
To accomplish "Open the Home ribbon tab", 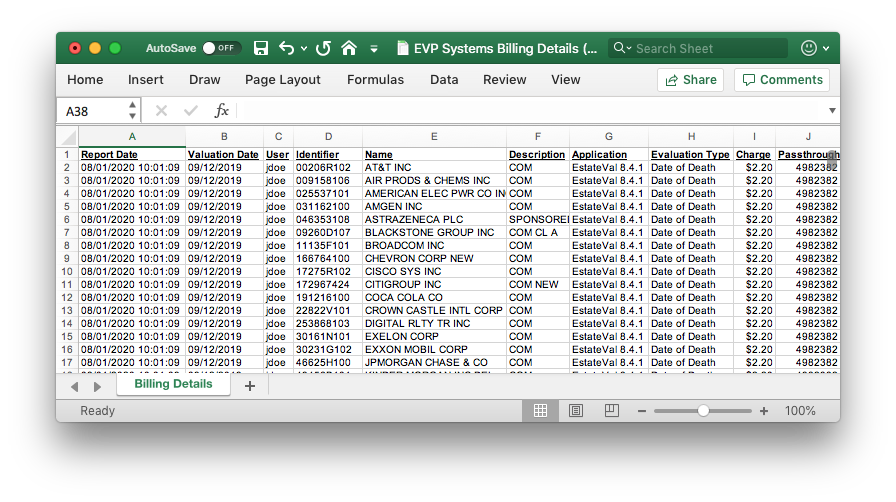I will [x=85, y=79].
